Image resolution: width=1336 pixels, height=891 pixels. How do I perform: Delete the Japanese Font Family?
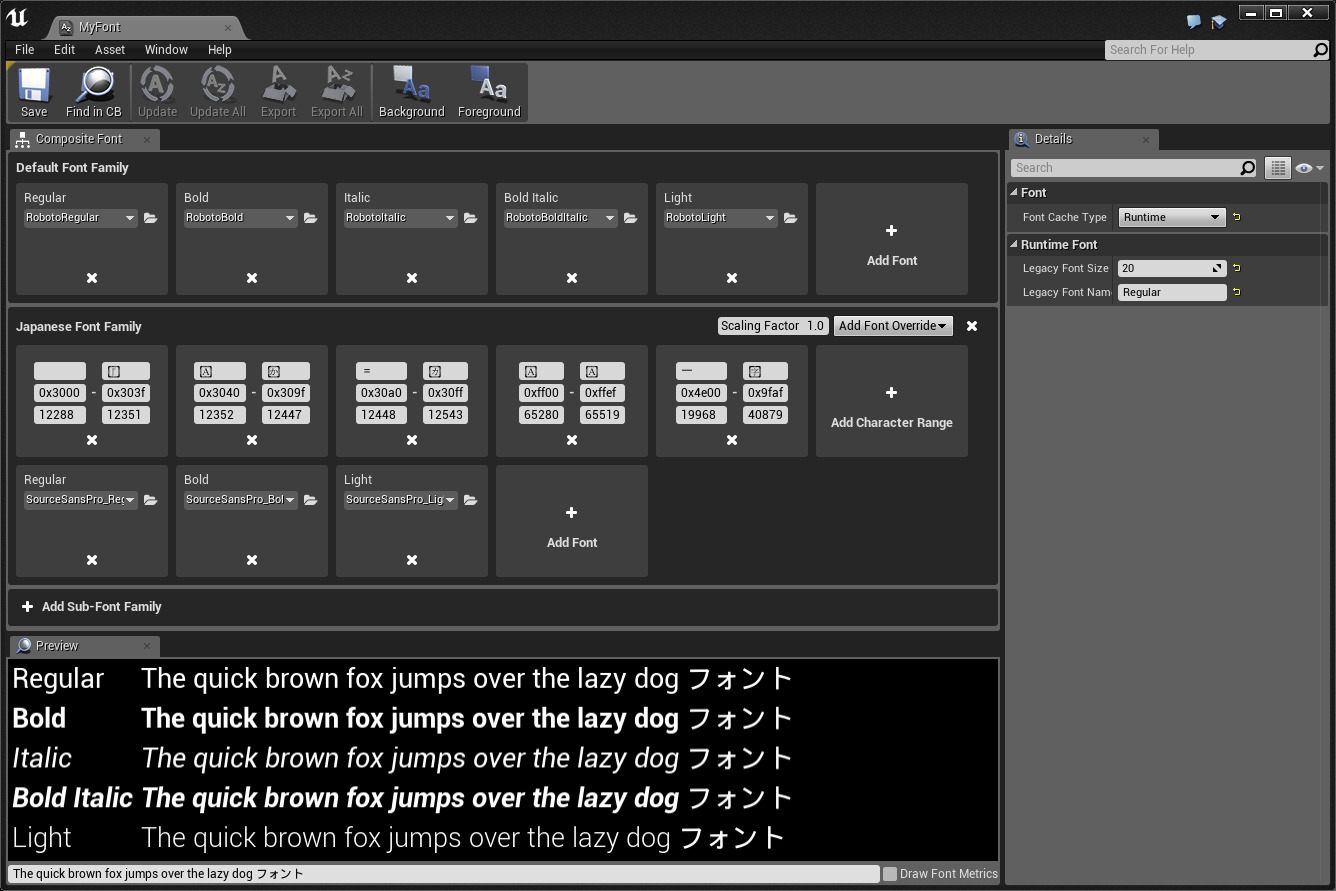click(x=972, y=326)
